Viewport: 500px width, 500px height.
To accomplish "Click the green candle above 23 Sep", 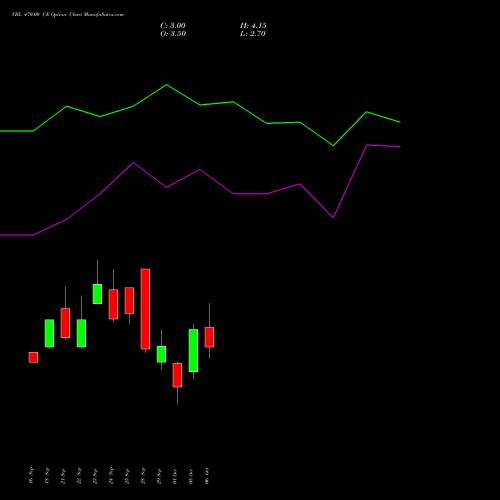I will 97,294.
